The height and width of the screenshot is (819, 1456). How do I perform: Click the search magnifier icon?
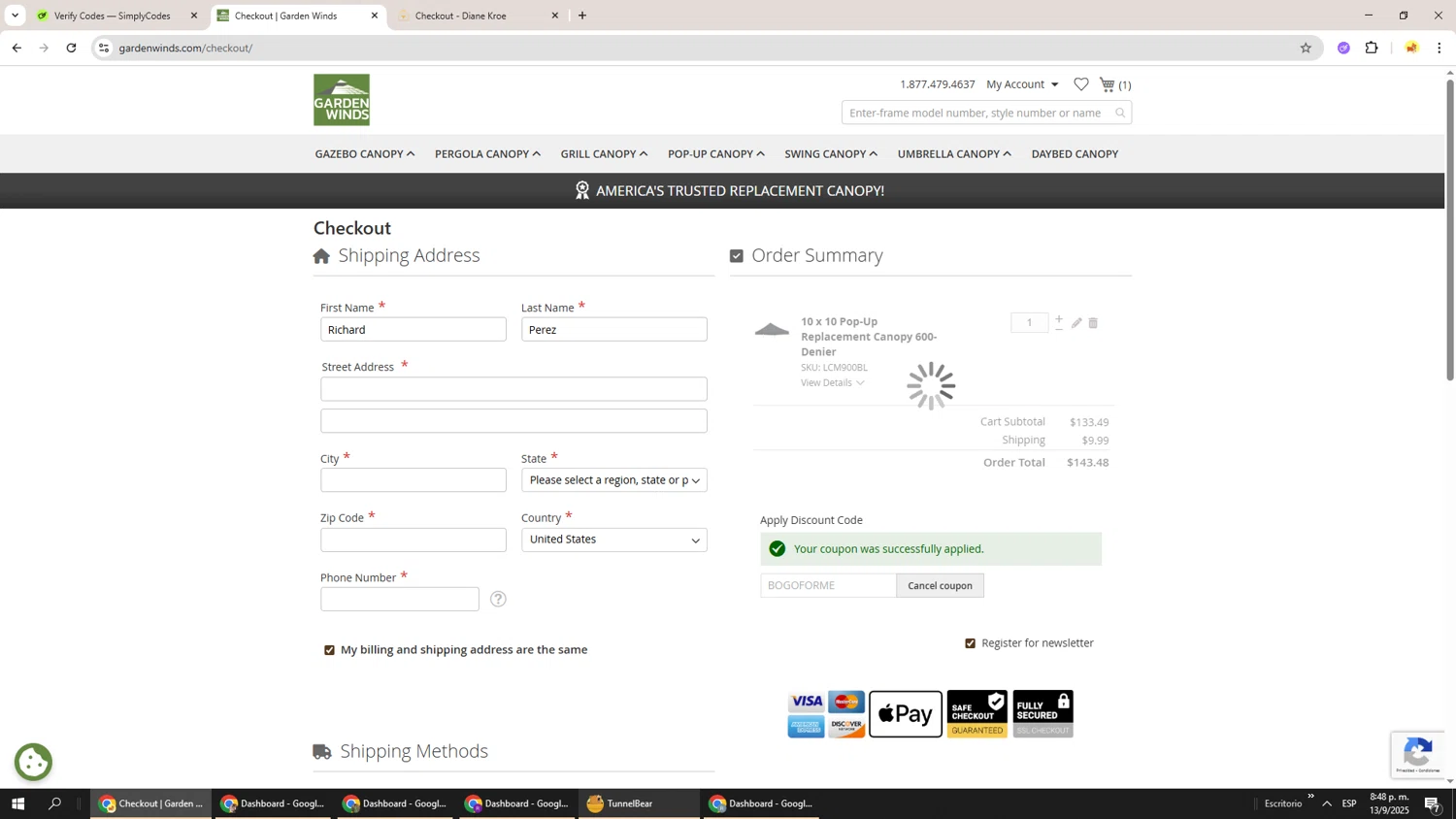[x=1120, y=113]
